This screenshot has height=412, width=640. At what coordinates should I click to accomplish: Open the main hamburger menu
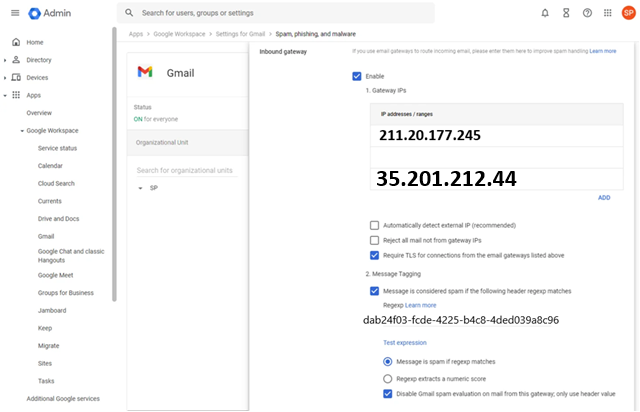tap(15, 13)
